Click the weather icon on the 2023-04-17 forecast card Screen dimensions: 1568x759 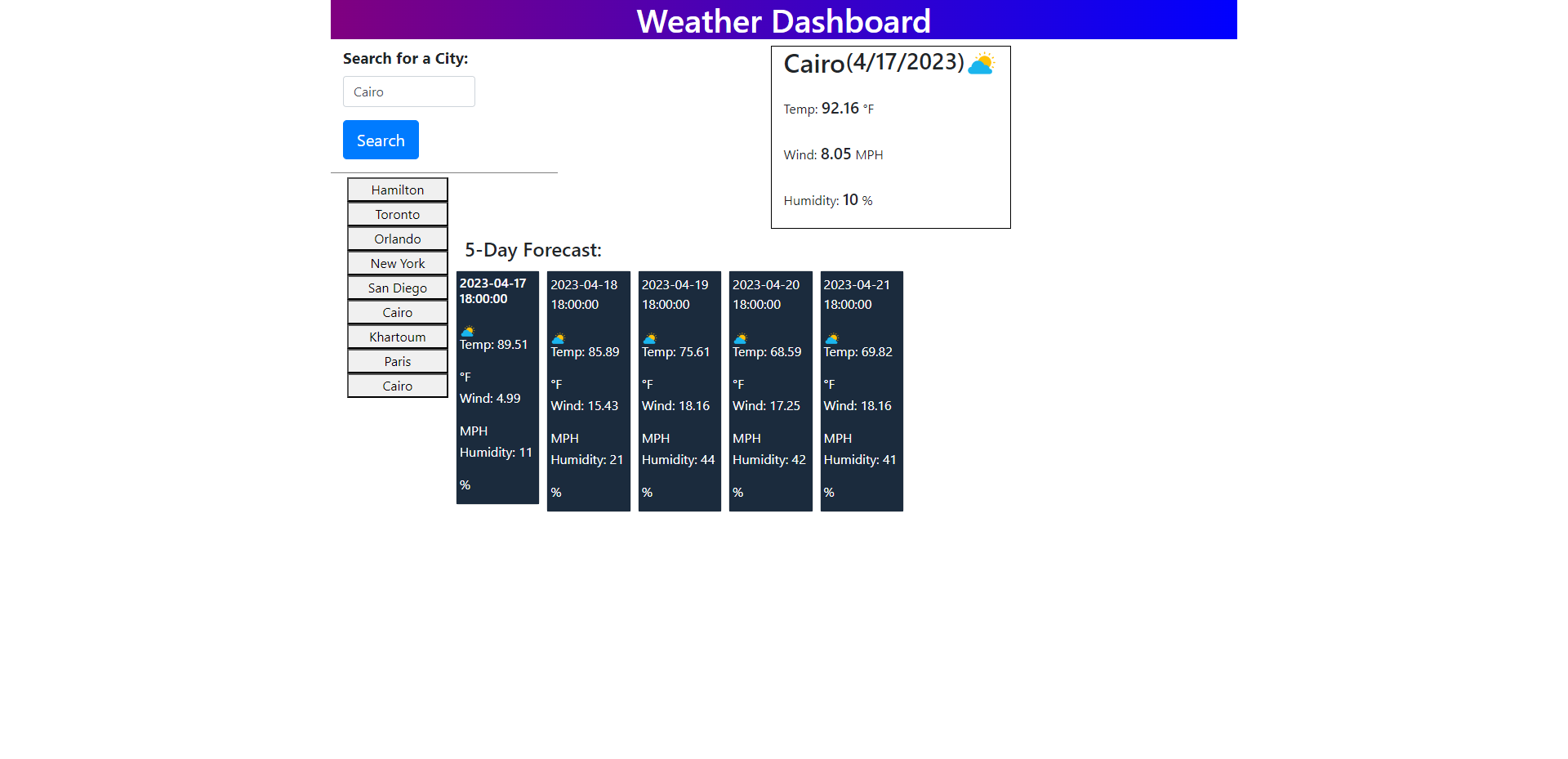point(466,332)
